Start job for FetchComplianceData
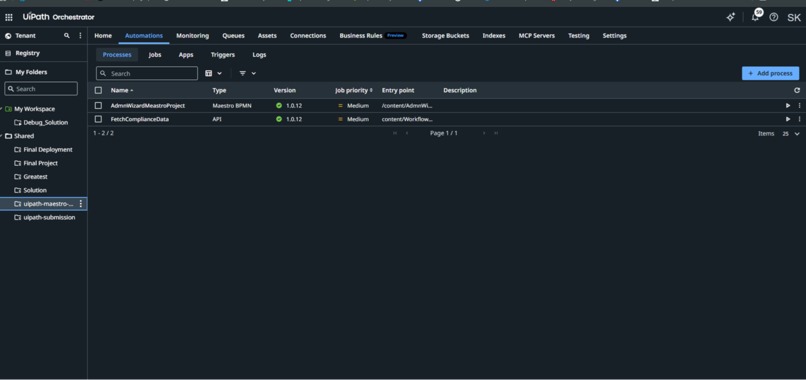 point(788,119)
